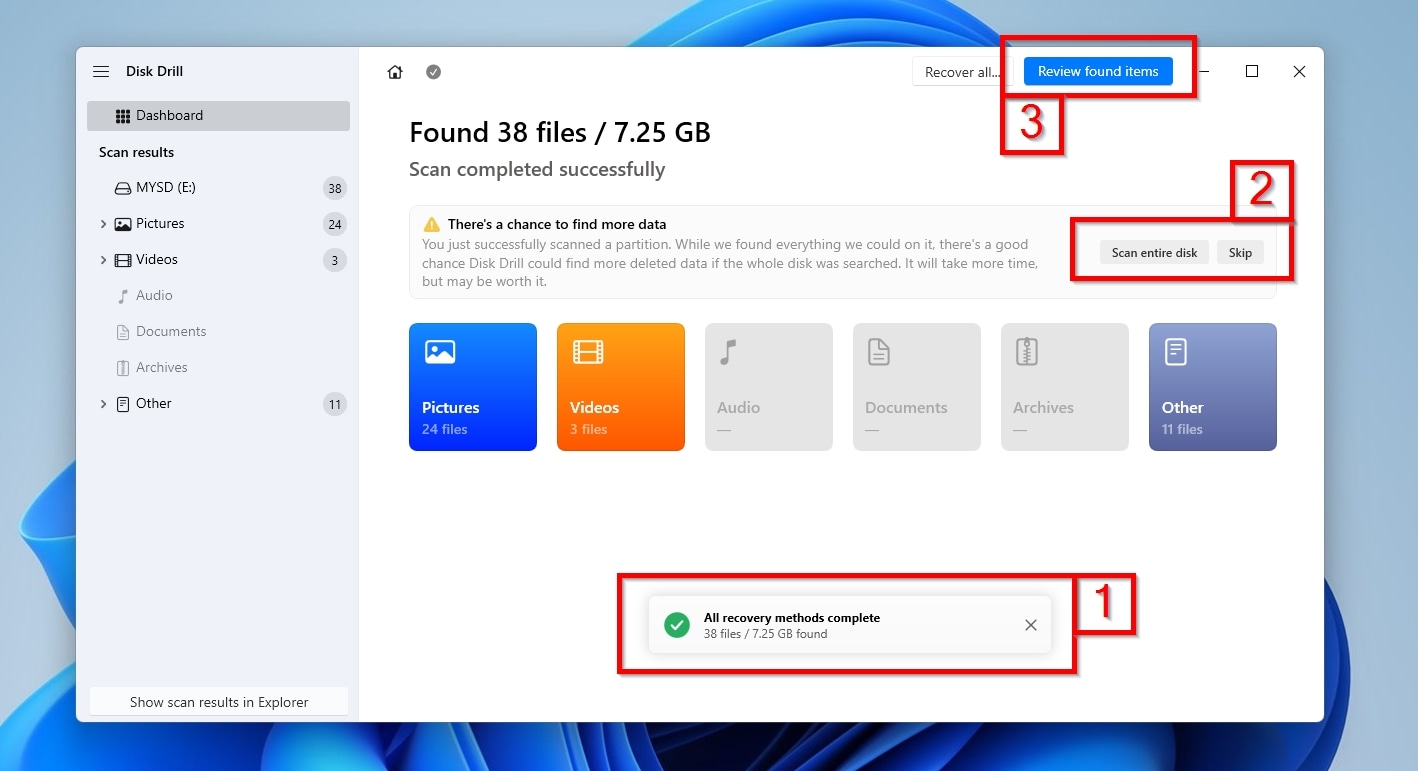
Task: Select Other in the sidebar
Action: click(154, 404)
